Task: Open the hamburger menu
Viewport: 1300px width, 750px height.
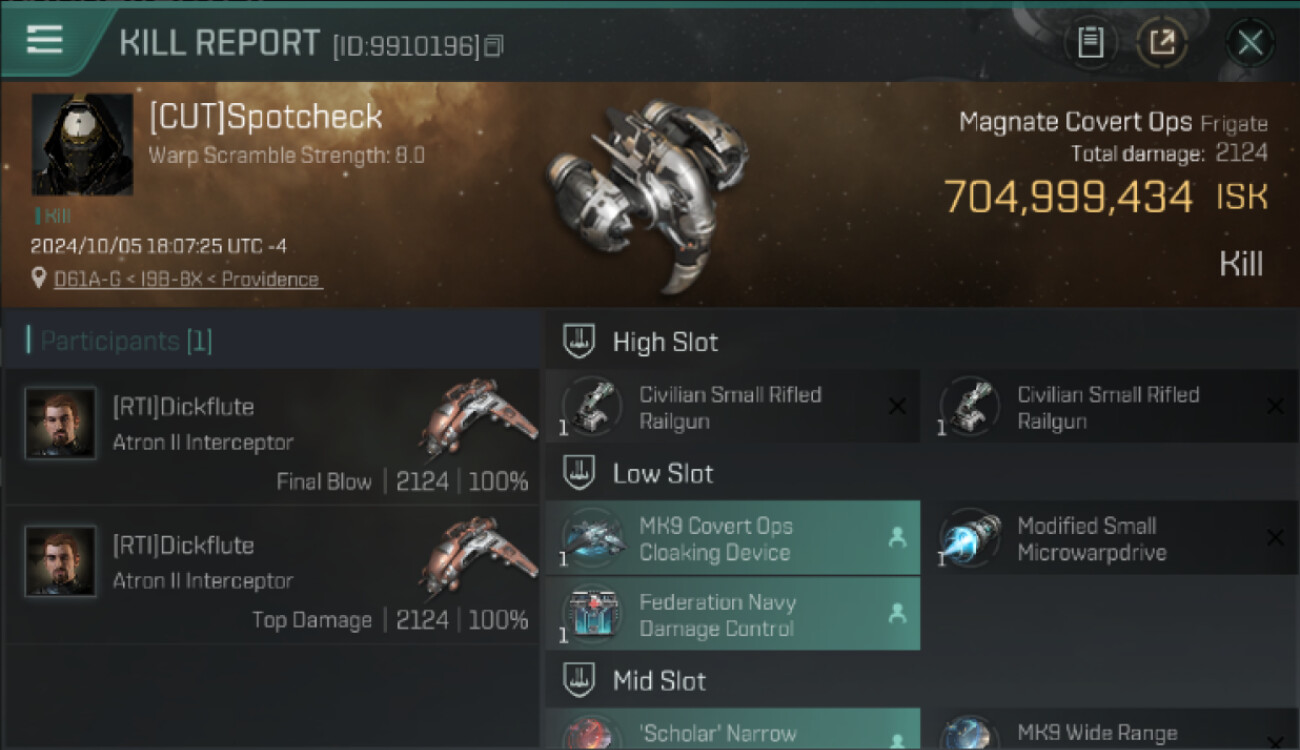Action: tap(45, 41)
